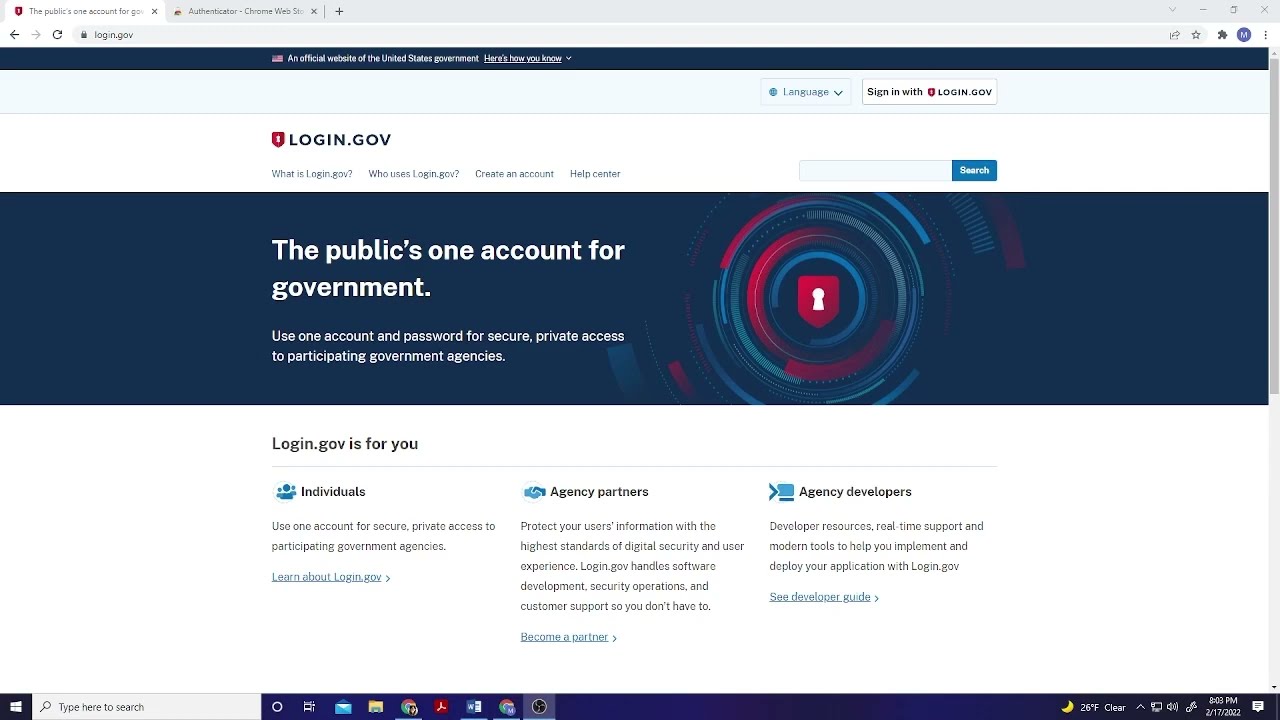Close the Authenticator Chrome Web Store tab
This screenshot has width=1280, height=720.
tap(314, 11)
